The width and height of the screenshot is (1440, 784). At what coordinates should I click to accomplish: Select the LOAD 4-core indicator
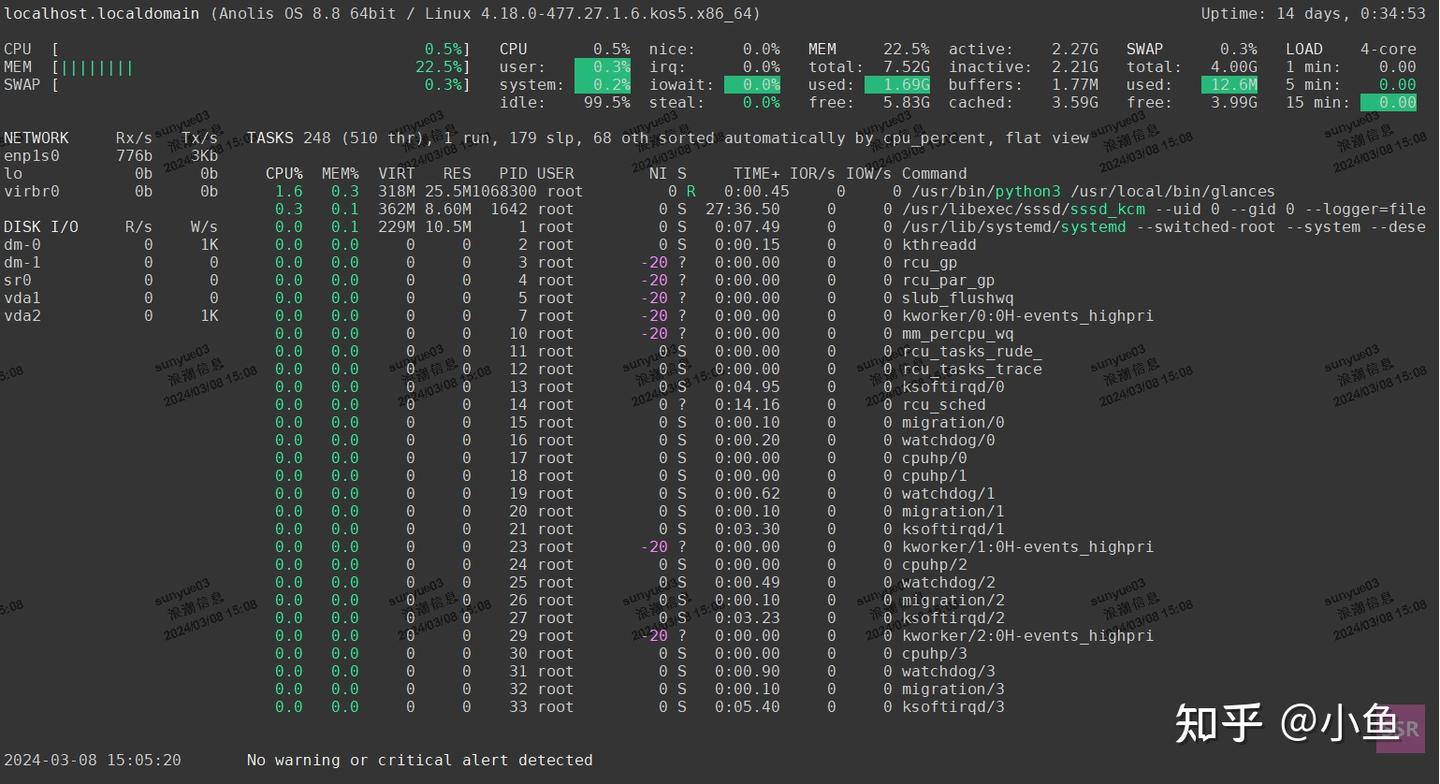point(1348,48)
